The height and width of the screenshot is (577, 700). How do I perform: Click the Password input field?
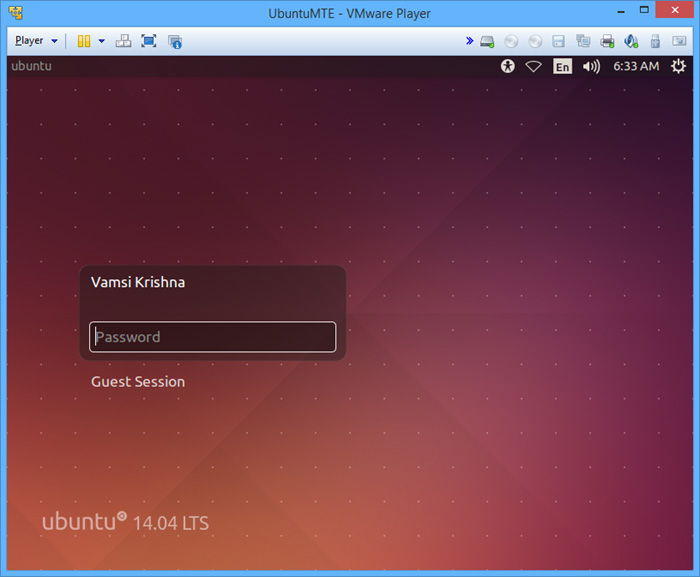[x=212, y=337]
